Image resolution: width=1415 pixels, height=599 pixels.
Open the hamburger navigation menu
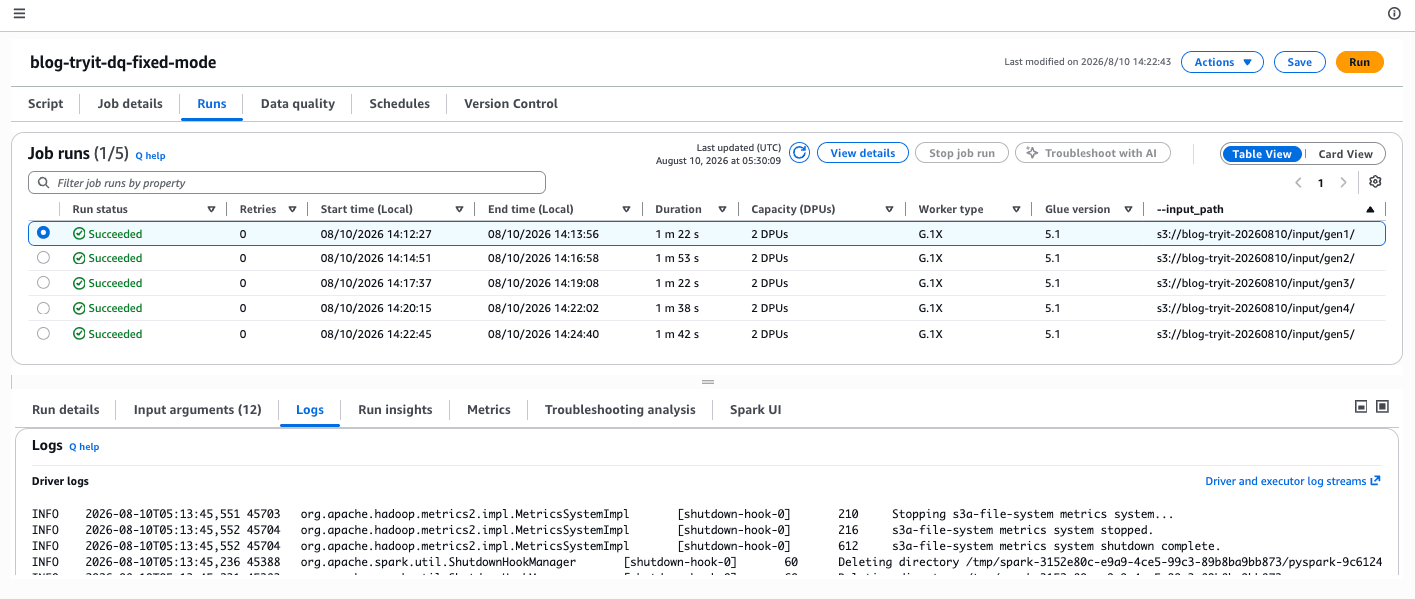19,13
